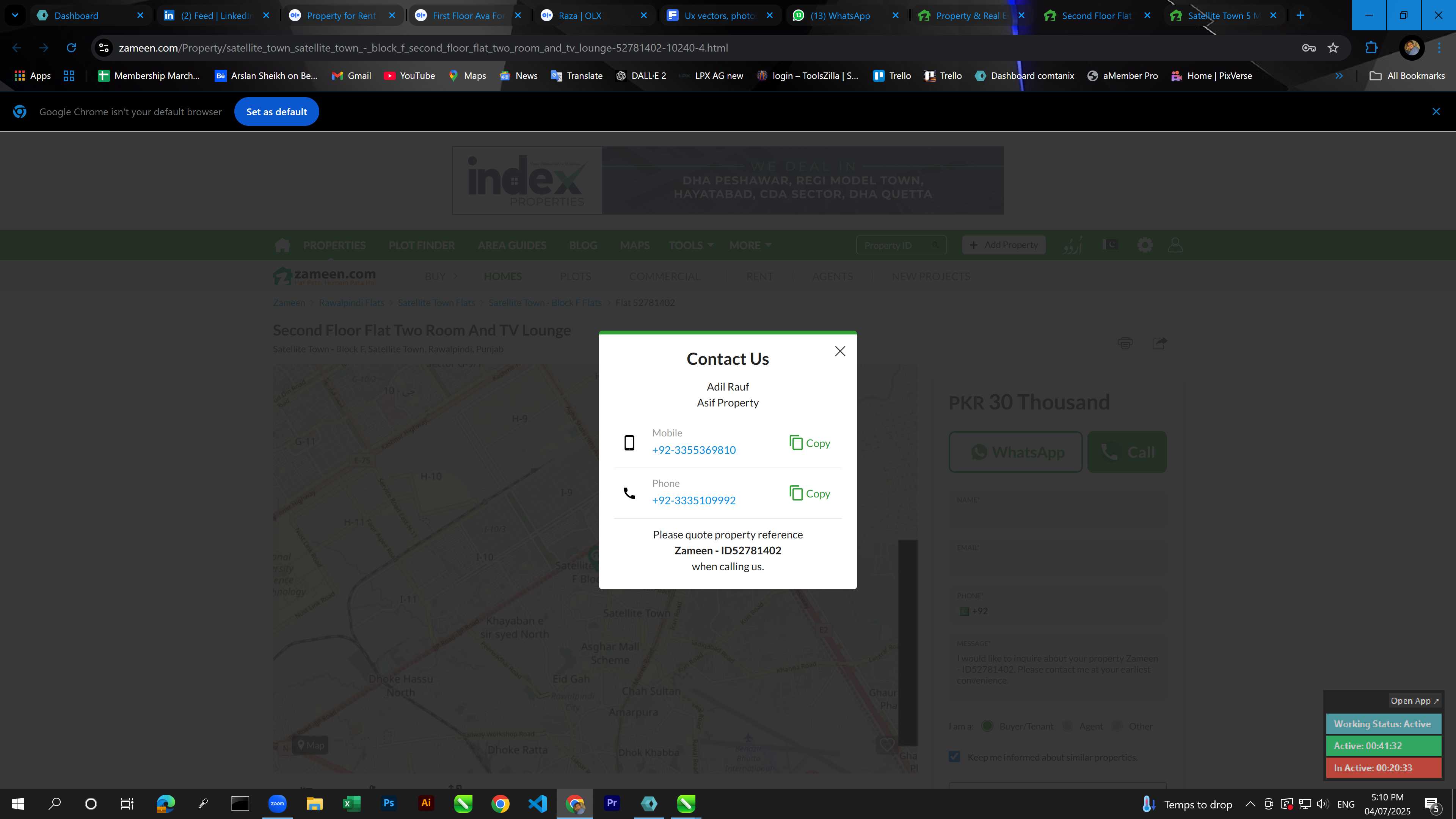The image size is (1456, 819).
Task: Open the YouTube bookmark
Action: pyautogui.click(x=409, y=76)
